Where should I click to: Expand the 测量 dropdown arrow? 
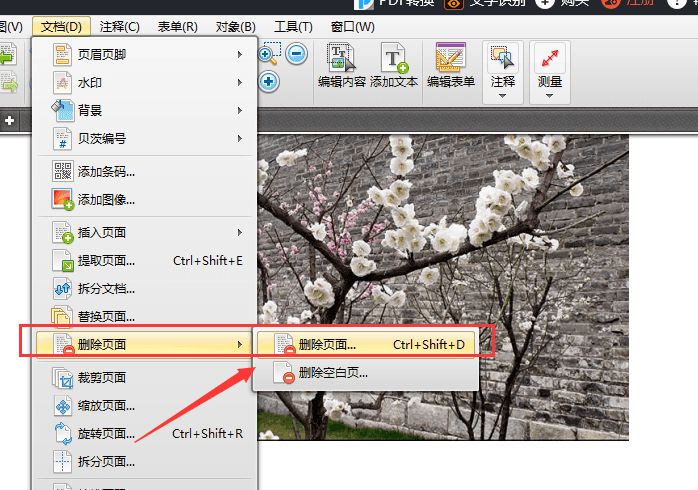point(550,96)
